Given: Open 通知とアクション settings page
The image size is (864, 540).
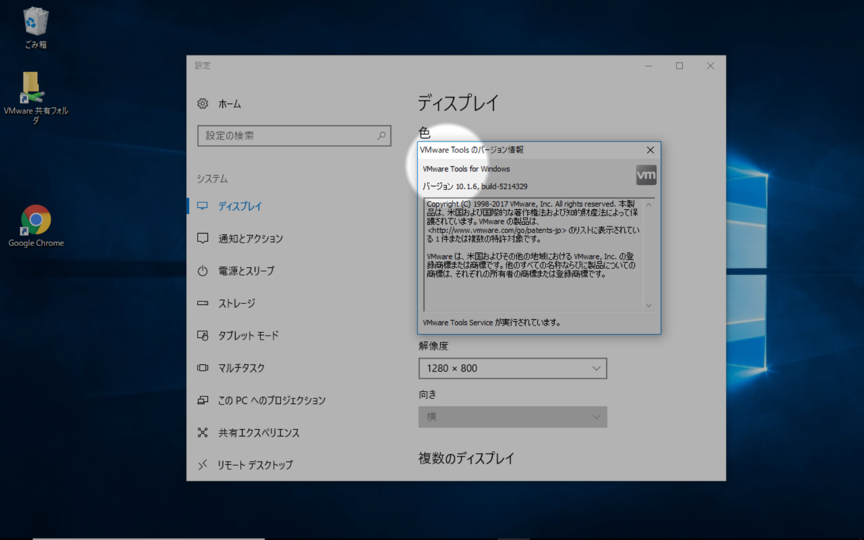Looking at the screenshot, I should click(251, 239).
